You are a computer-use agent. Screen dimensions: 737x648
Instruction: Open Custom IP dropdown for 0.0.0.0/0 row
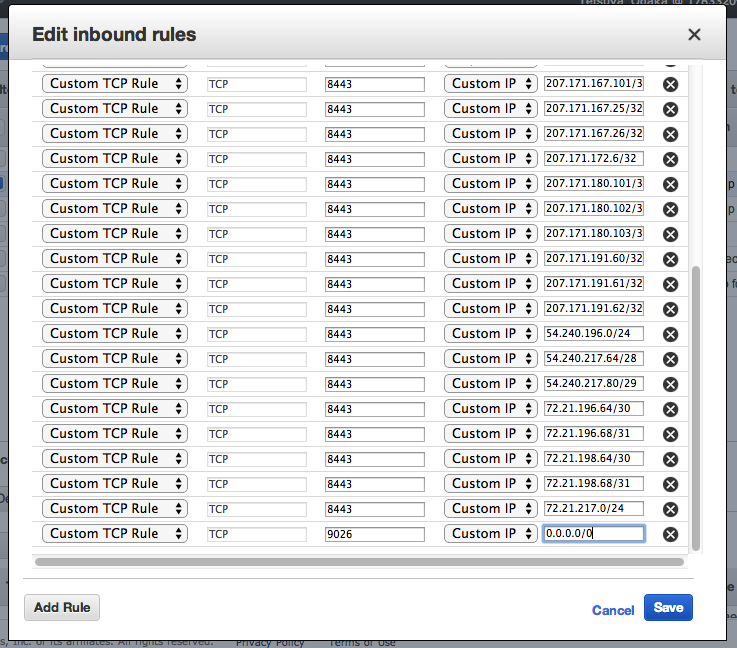coord(491,533)
